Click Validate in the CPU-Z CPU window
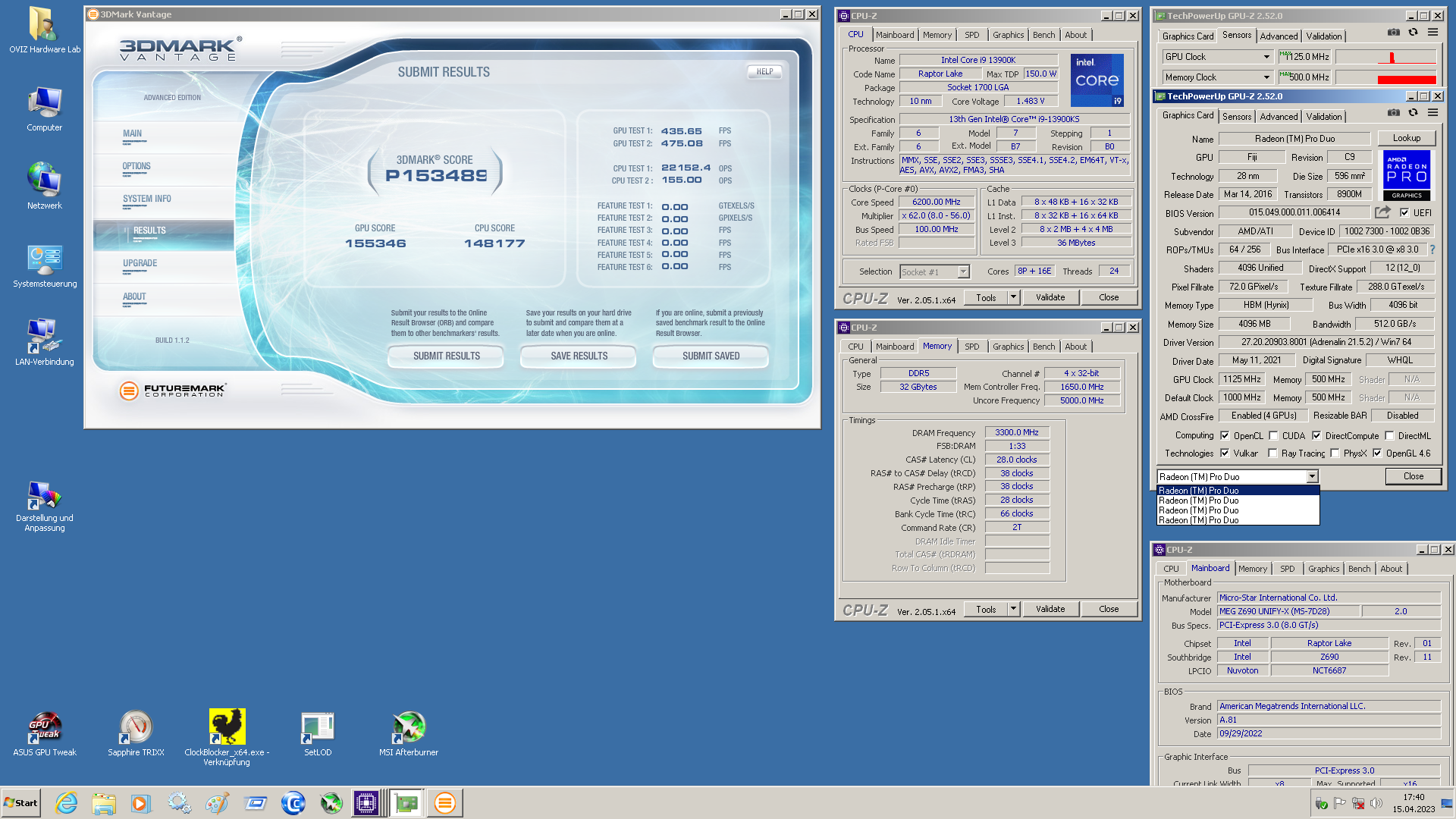Viewport: 1456px width, 819px height. point(1050,297)
